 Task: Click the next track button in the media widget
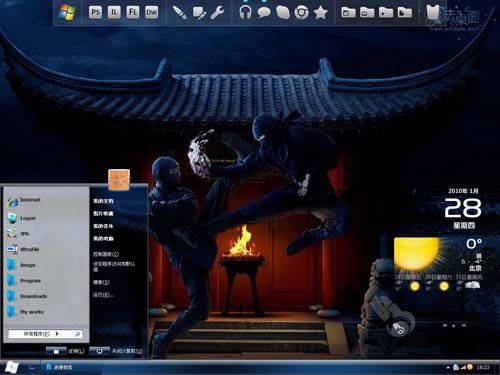(464, 325)
